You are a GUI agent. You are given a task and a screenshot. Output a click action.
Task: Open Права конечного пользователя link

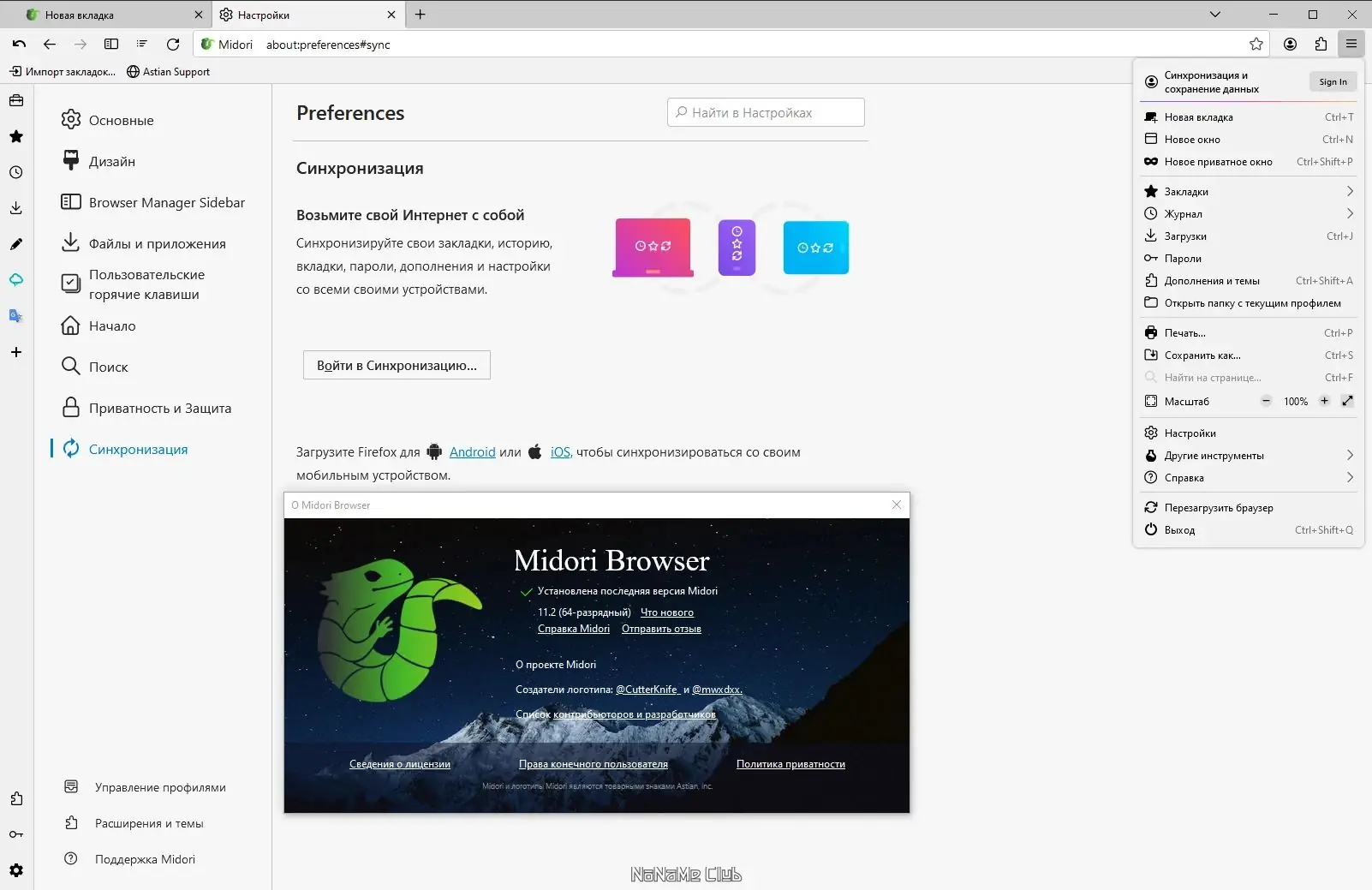point(594,764)
